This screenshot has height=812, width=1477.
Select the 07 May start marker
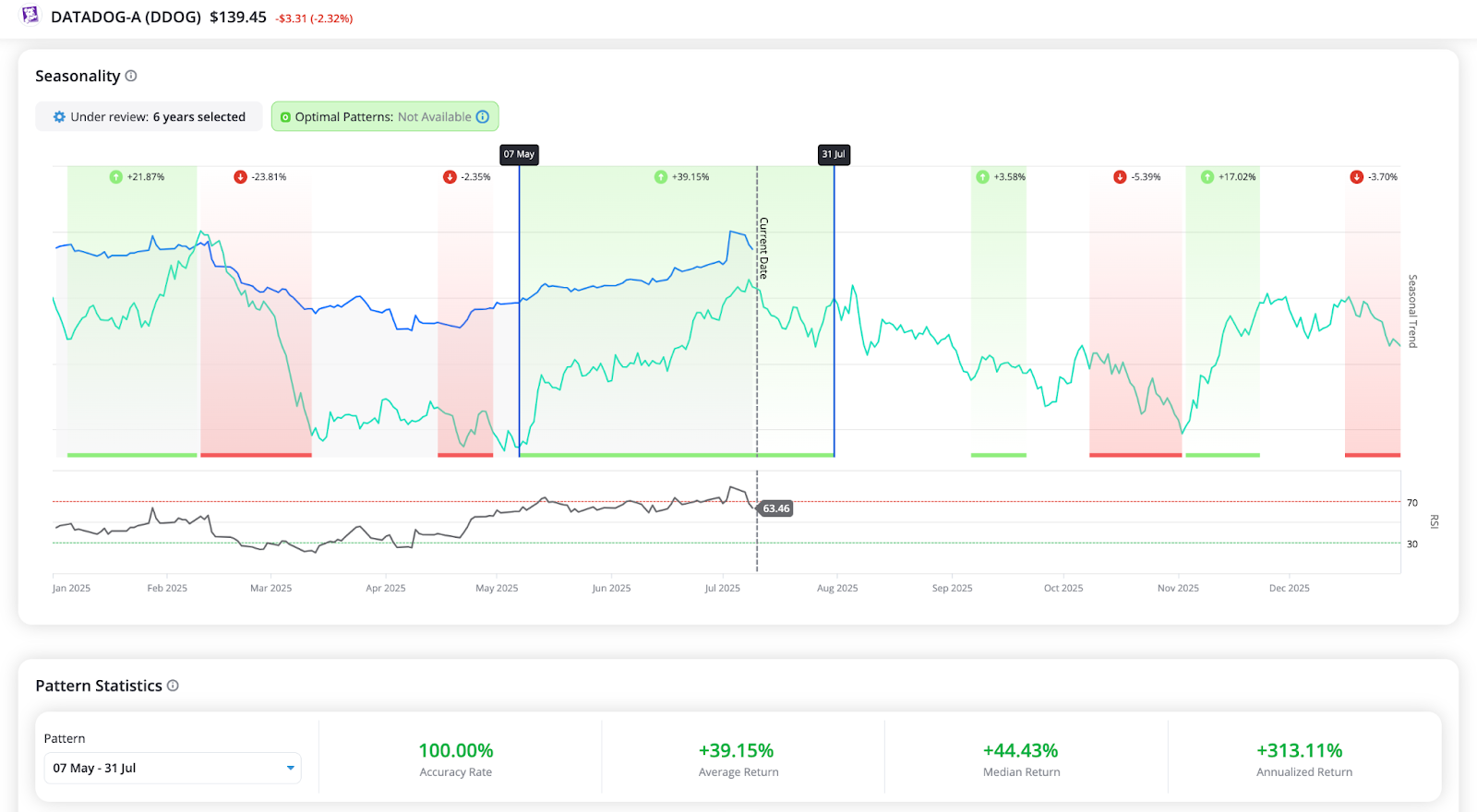click(519, 154)
